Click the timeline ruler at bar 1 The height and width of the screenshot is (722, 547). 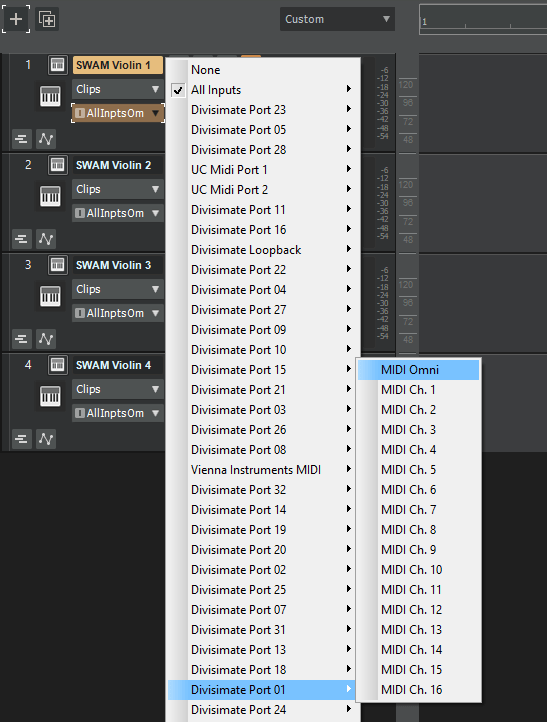425,22
